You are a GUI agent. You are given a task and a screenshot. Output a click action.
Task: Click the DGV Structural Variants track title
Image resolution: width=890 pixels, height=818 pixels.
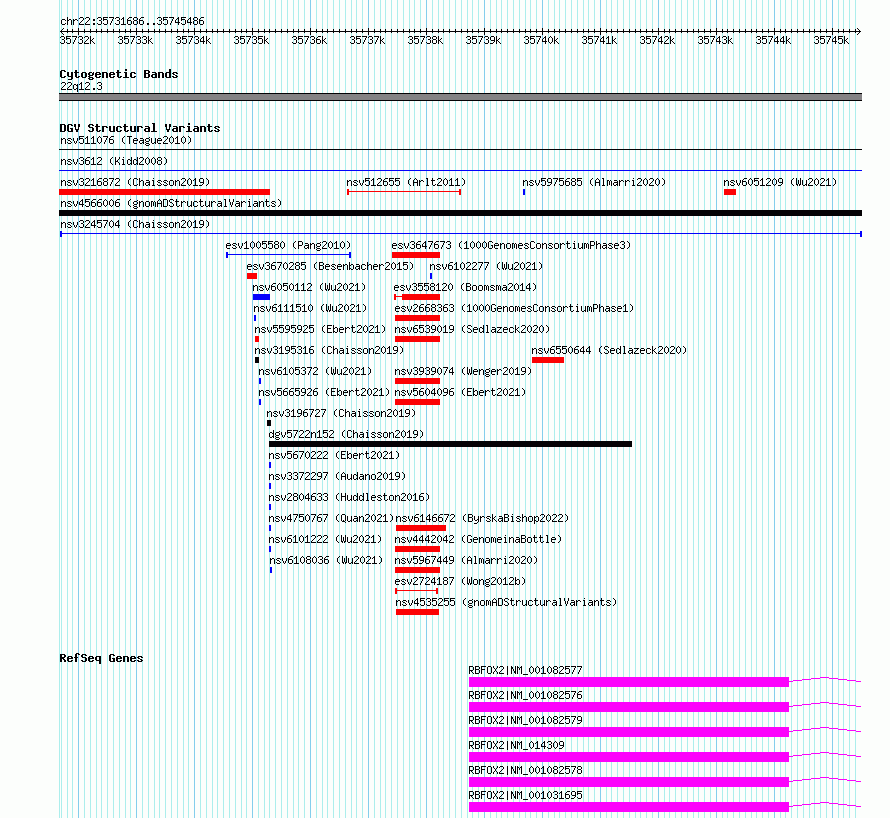click(x=140, y=128)
